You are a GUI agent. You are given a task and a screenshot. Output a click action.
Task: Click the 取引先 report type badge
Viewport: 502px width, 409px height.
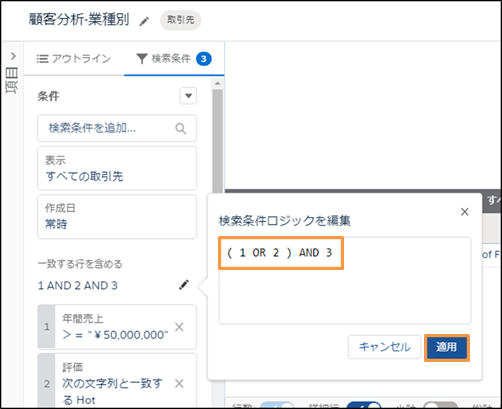[x=181, y=20]
